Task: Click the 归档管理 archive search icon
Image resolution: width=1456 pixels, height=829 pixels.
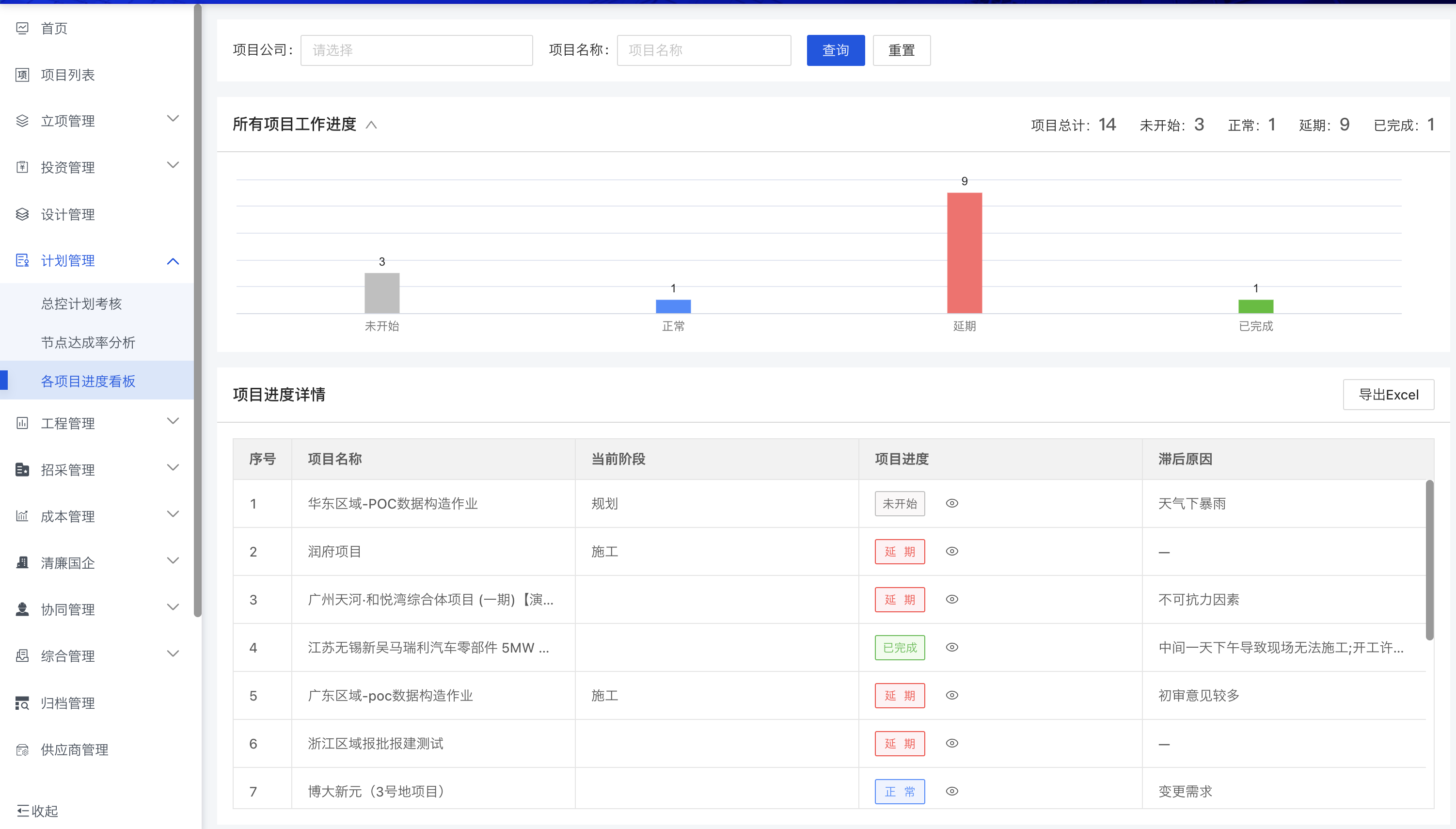Action: 22,703
